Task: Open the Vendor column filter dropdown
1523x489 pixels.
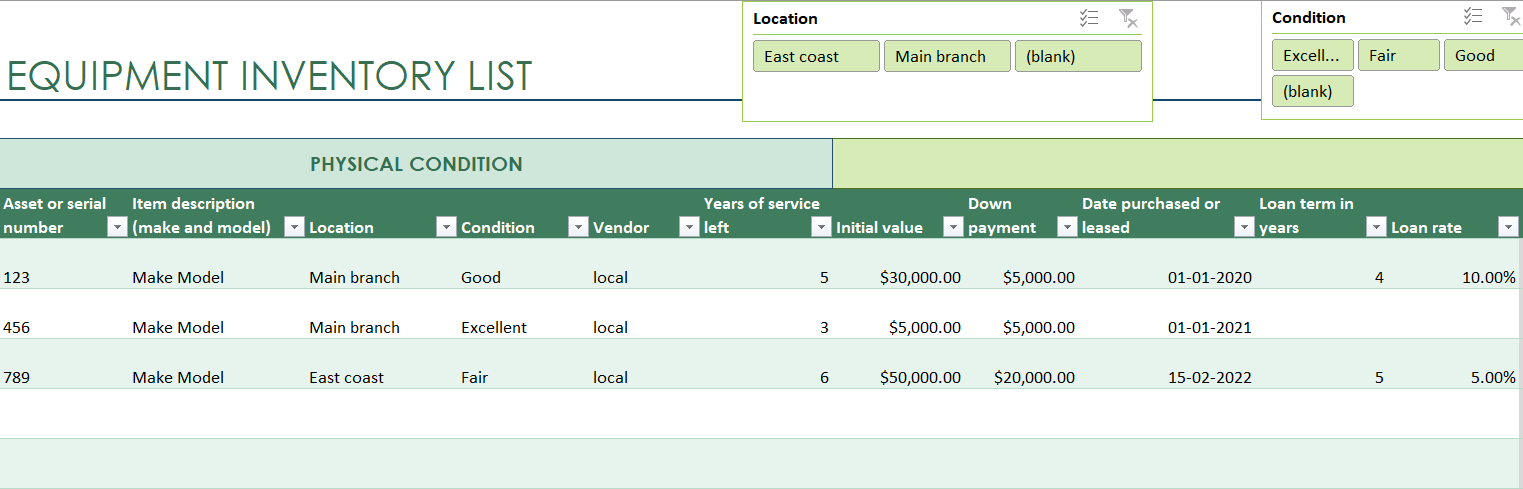Action: click(689, 228)
